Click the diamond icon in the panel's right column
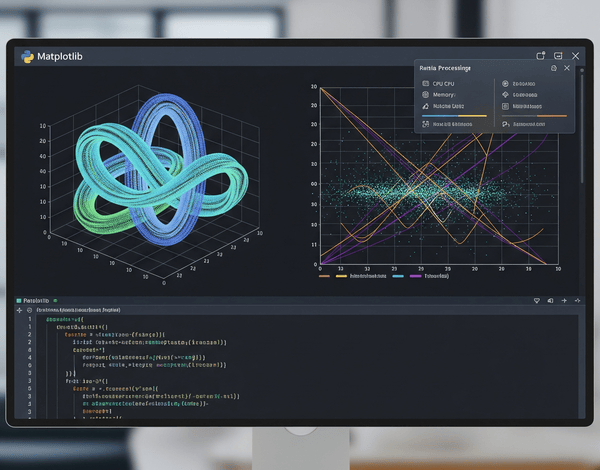 coord(504,95)
